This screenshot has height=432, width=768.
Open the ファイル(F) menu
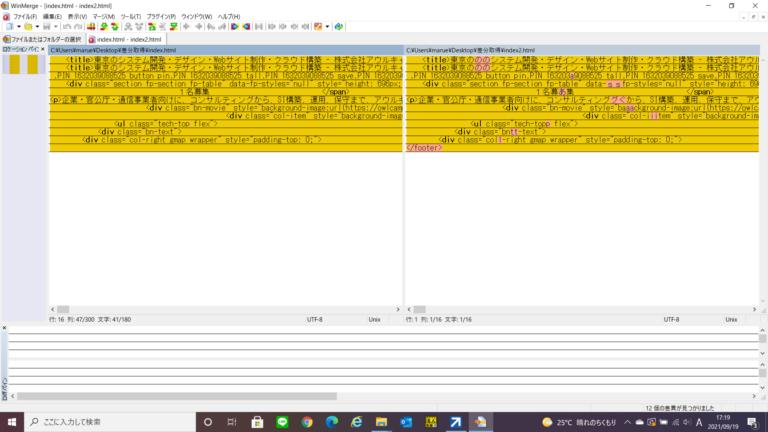(x=24, y=16)
